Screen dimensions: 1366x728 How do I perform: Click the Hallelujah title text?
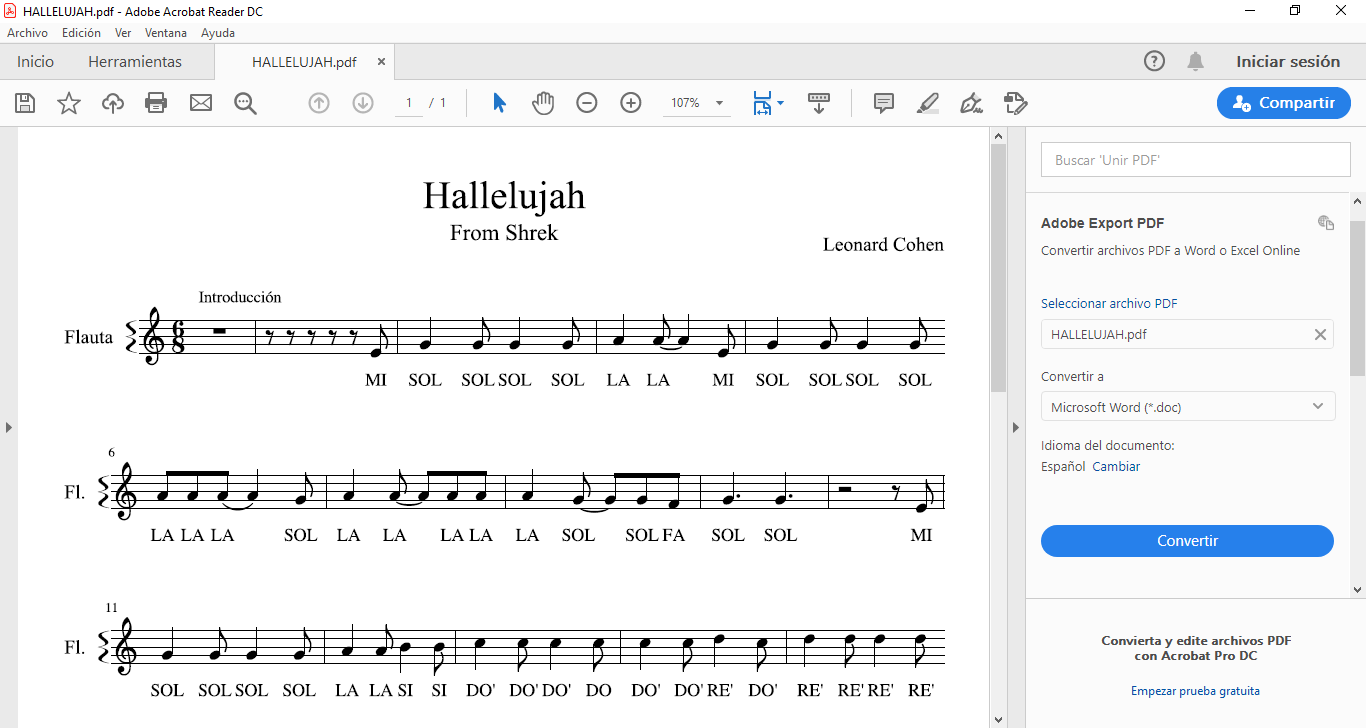504,195
